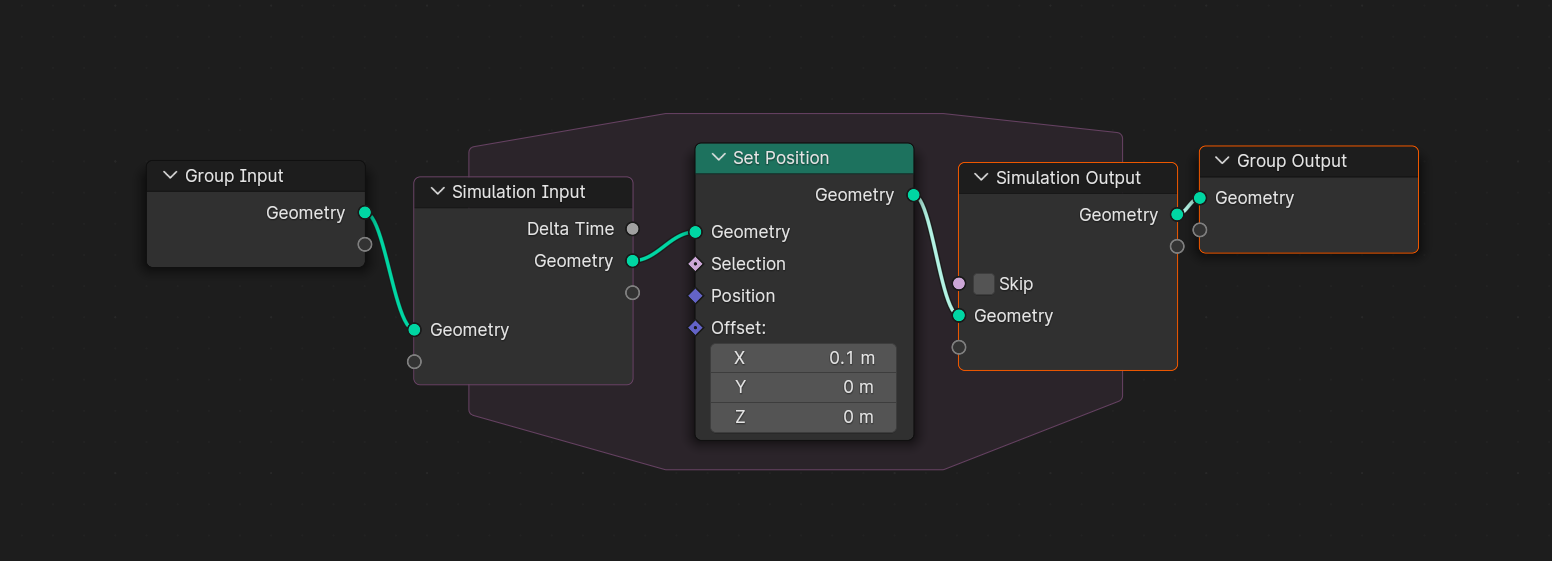Click empty socket on Group Output
This screenshot has height=561, width=1552.
click(1200, 230)
